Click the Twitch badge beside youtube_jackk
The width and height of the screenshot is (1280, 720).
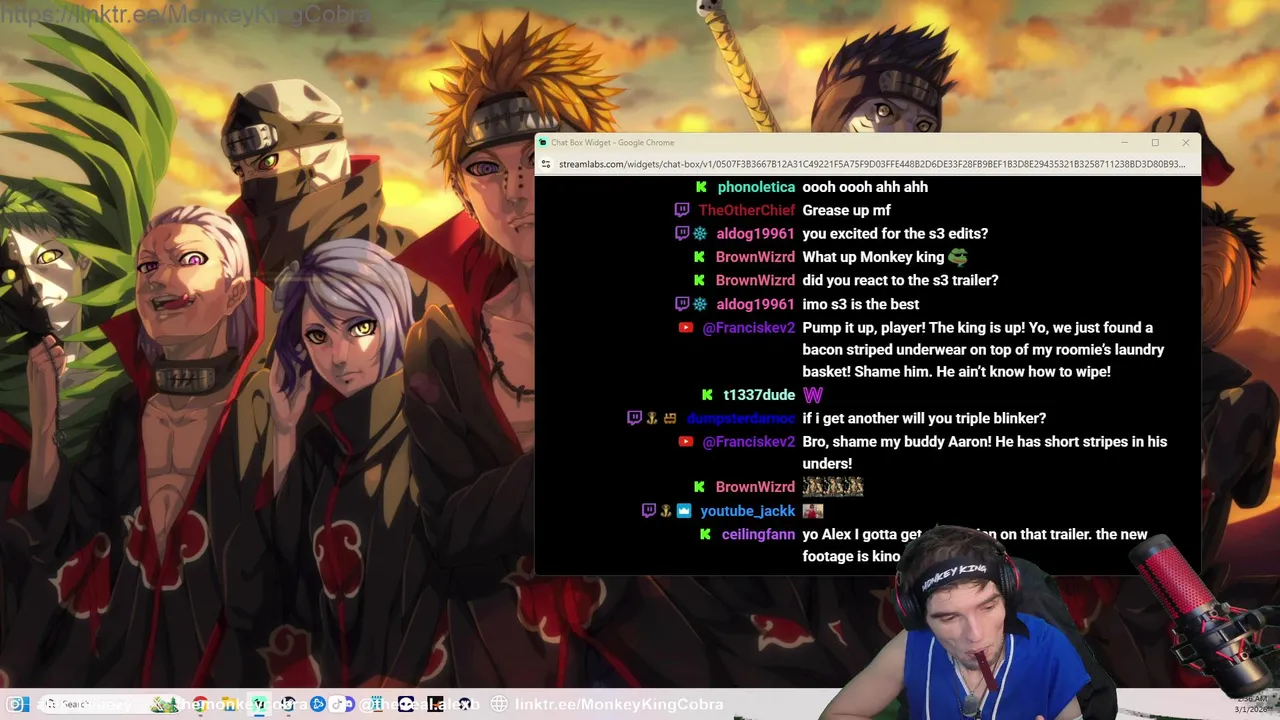(x=648, y=510)
